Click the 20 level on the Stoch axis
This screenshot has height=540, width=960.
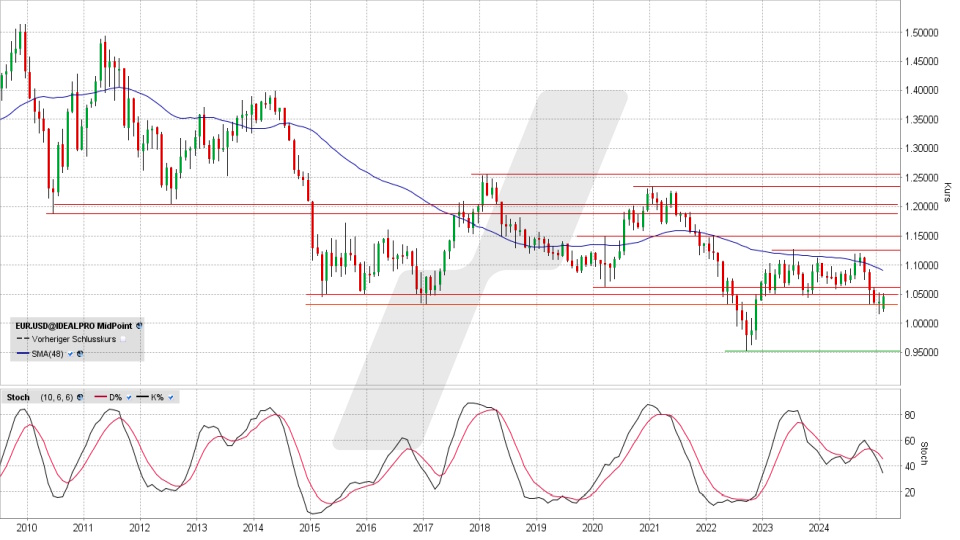pyautogui.click(x=910, y=492)
